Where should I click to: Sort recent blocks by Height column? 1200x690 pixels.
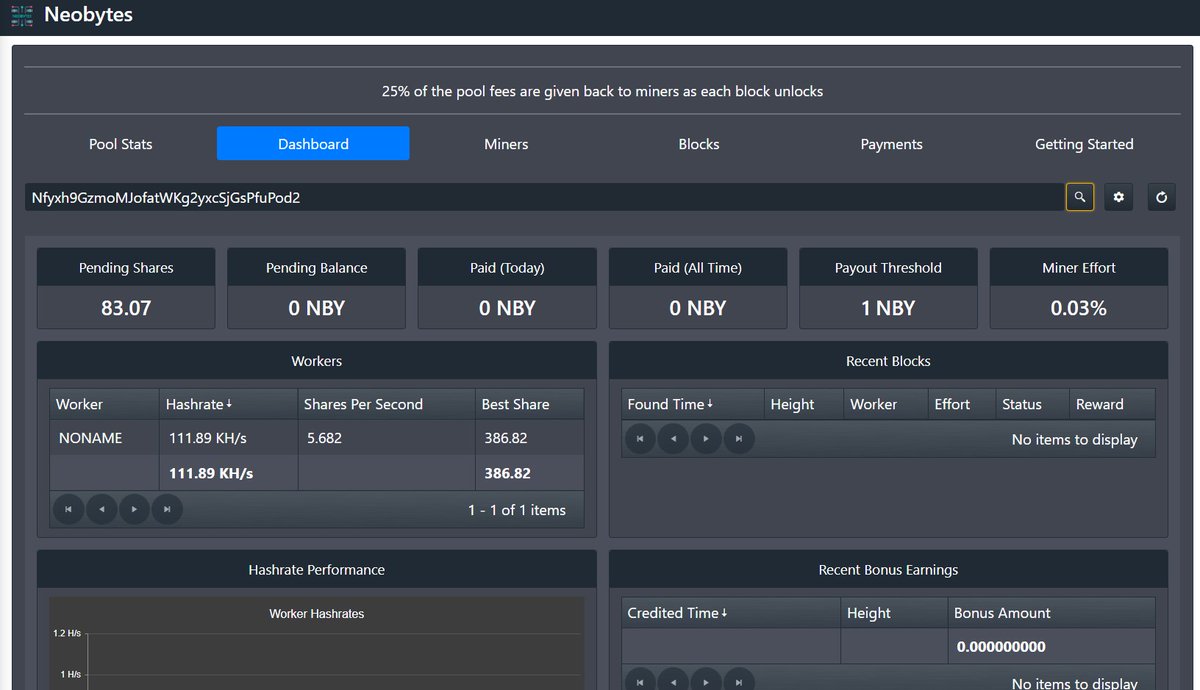(803, 404)
